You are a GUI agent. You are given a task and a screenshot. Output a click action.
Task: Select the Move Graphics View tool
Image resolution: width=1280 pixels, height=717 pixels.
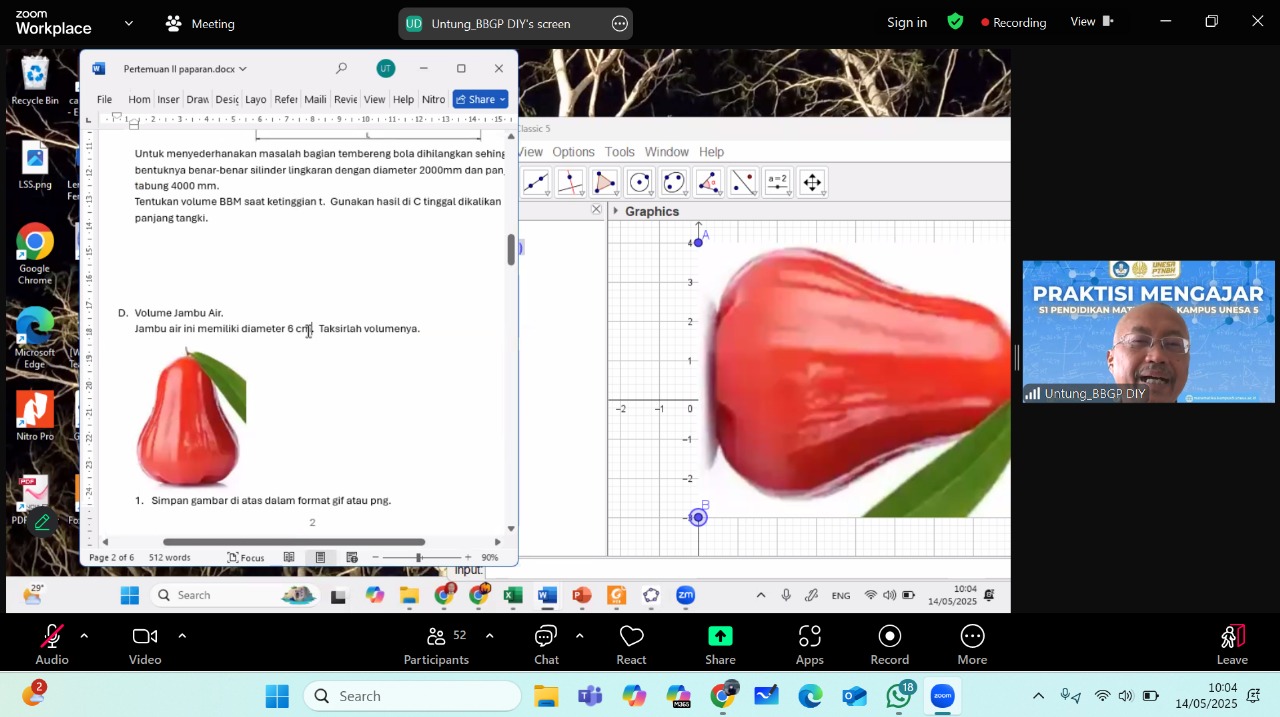(812, 182)
